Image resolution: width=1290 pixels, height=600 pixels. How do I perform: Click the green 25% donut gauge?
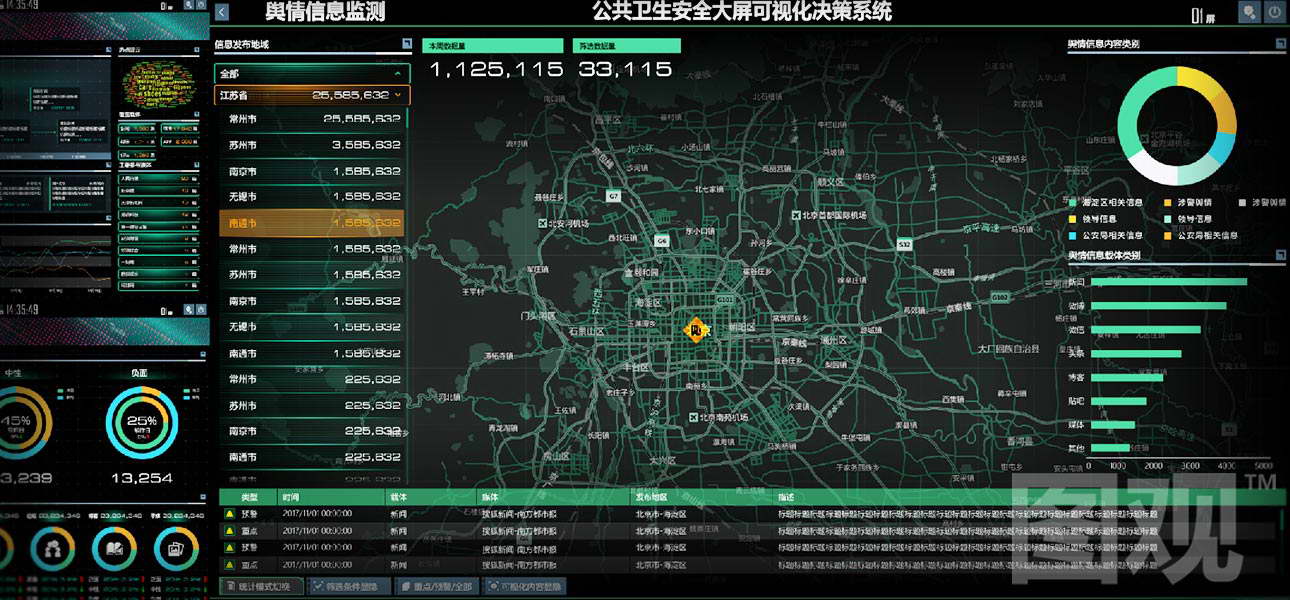(x=142, y=423)
